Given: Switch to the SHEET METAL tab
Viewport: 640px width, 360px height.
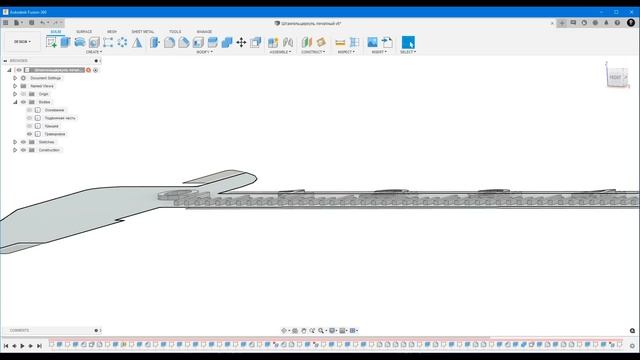Looking at the screenshot, I should [x=143, y=31].
